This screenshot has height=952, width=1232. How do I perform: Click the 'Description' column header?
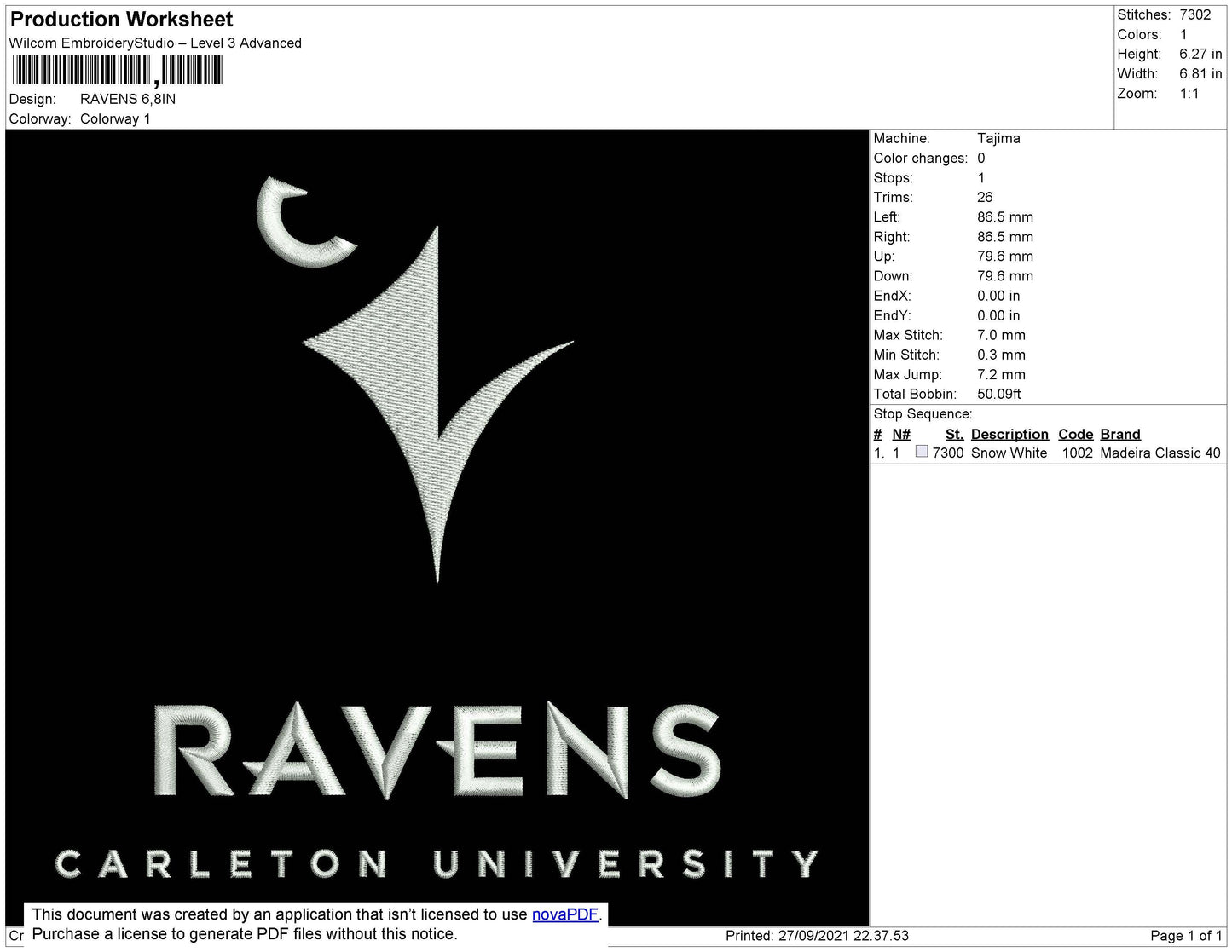pyautogui.click(x=1009, y=434)
